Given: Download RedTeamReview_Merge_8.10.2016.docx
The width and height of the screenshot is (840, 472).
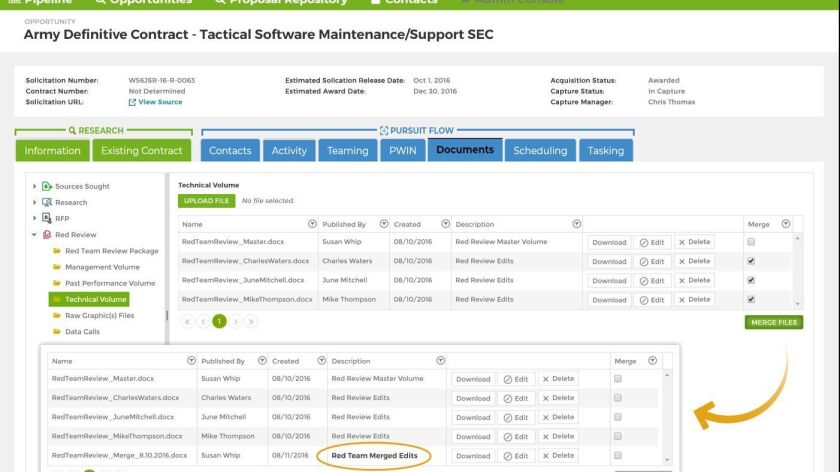Looking at the screenshot, I should pos(473,456).
